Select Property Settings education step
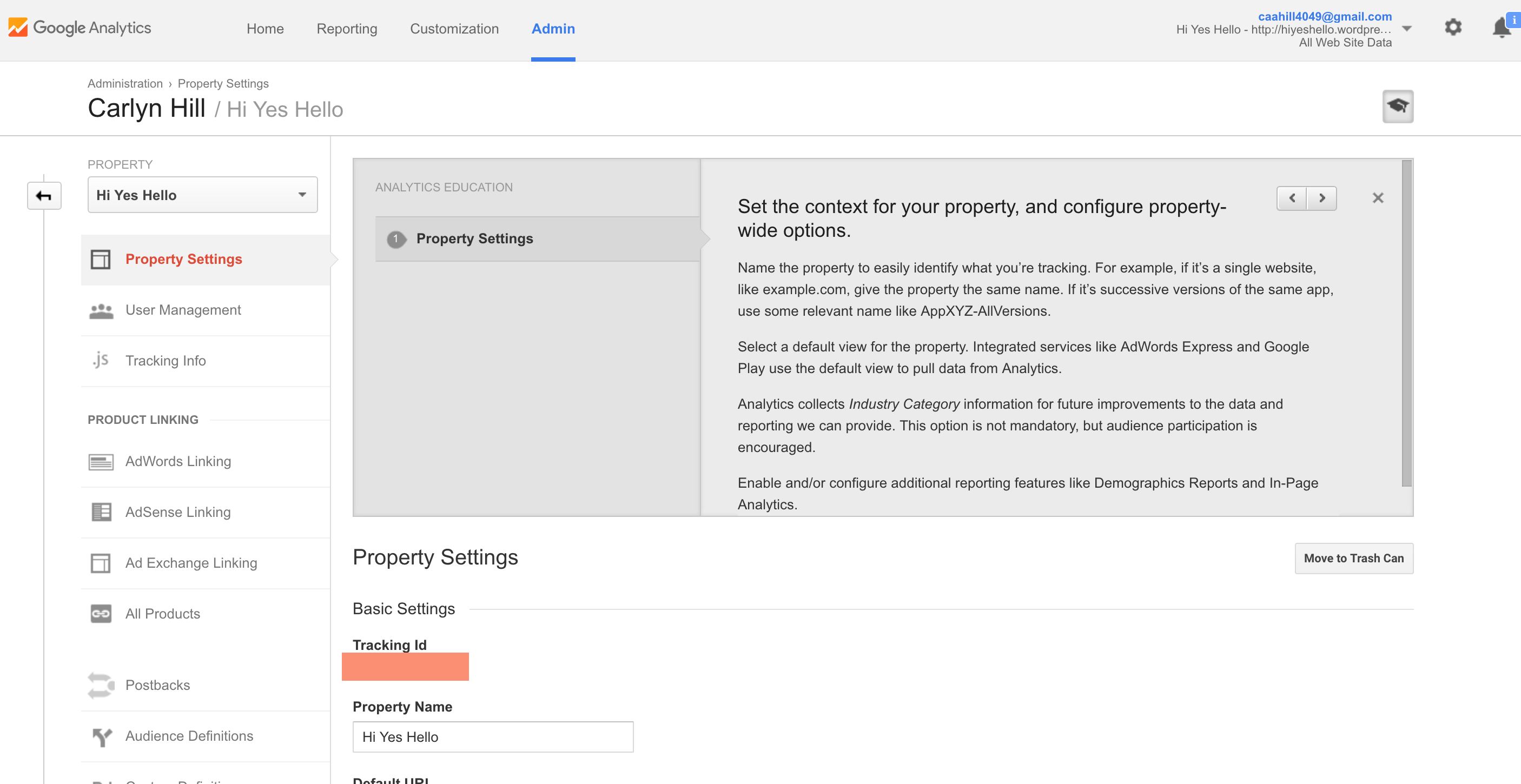The width and height of the screenshot is (1521, 784). pos(537,239)
